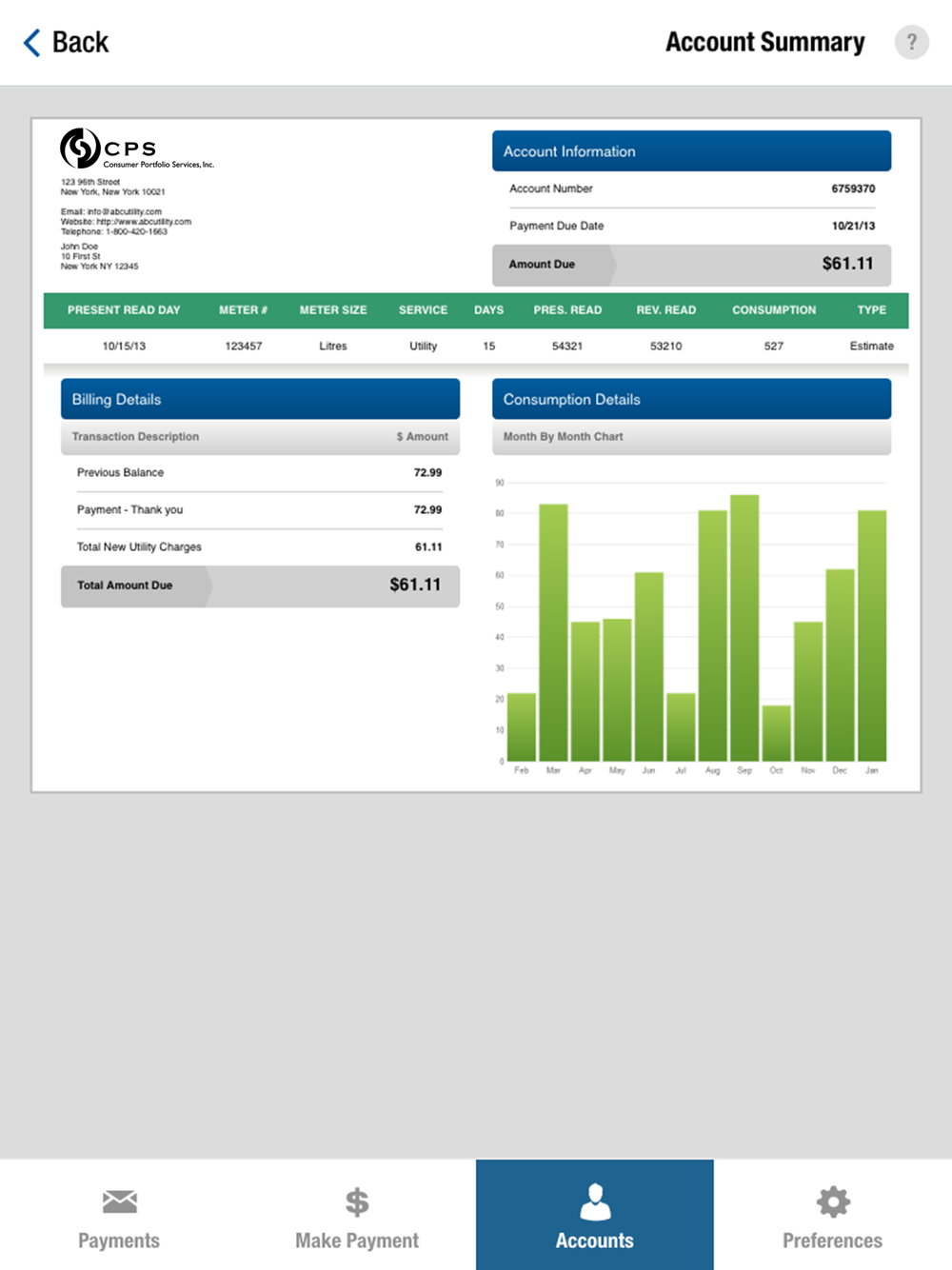Tap the Payments envelope icon
This screenshot has height=1270, width=952.
point(119,1201)
